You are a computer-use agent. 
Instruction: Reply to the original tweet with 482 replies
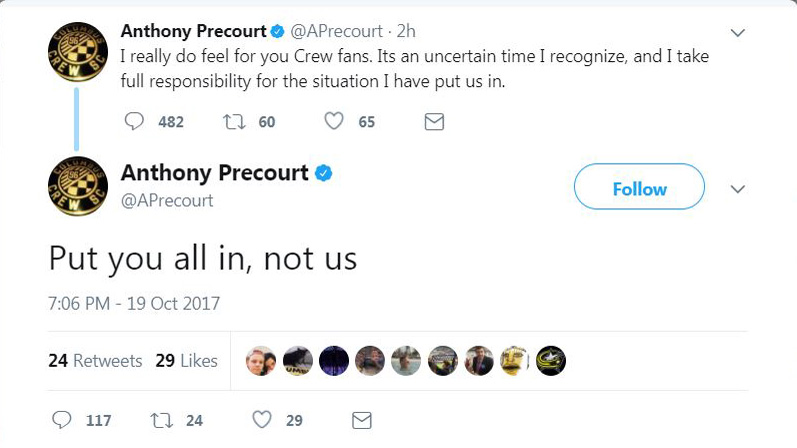click(135, 121)
